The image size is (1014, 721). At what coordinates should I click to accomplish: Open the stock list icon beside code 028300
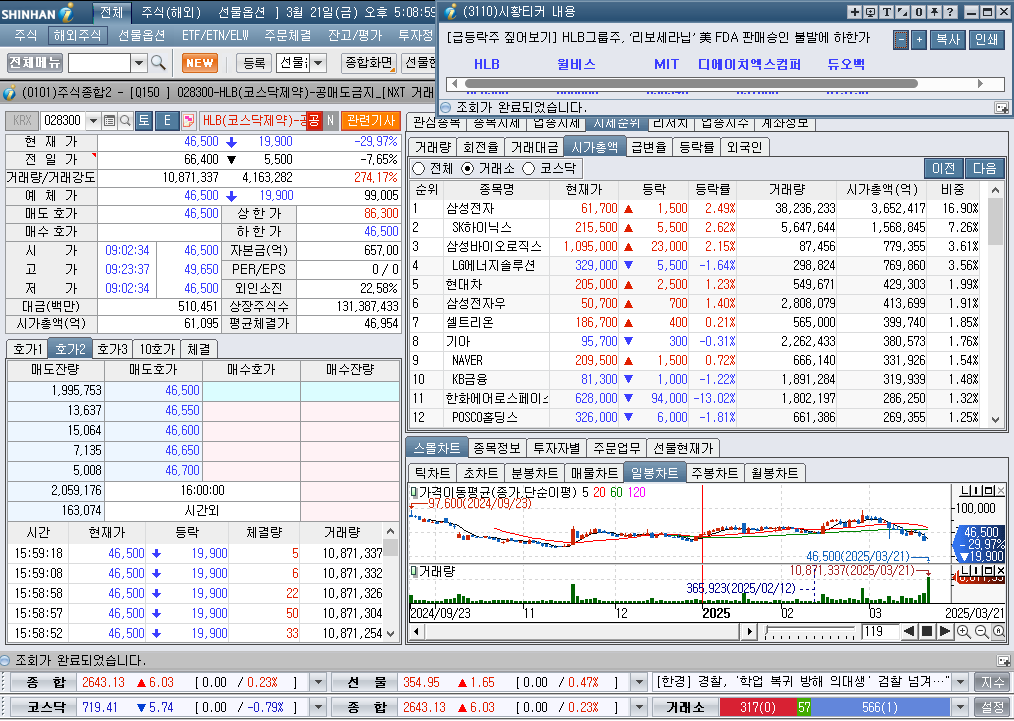click(109, 120)
